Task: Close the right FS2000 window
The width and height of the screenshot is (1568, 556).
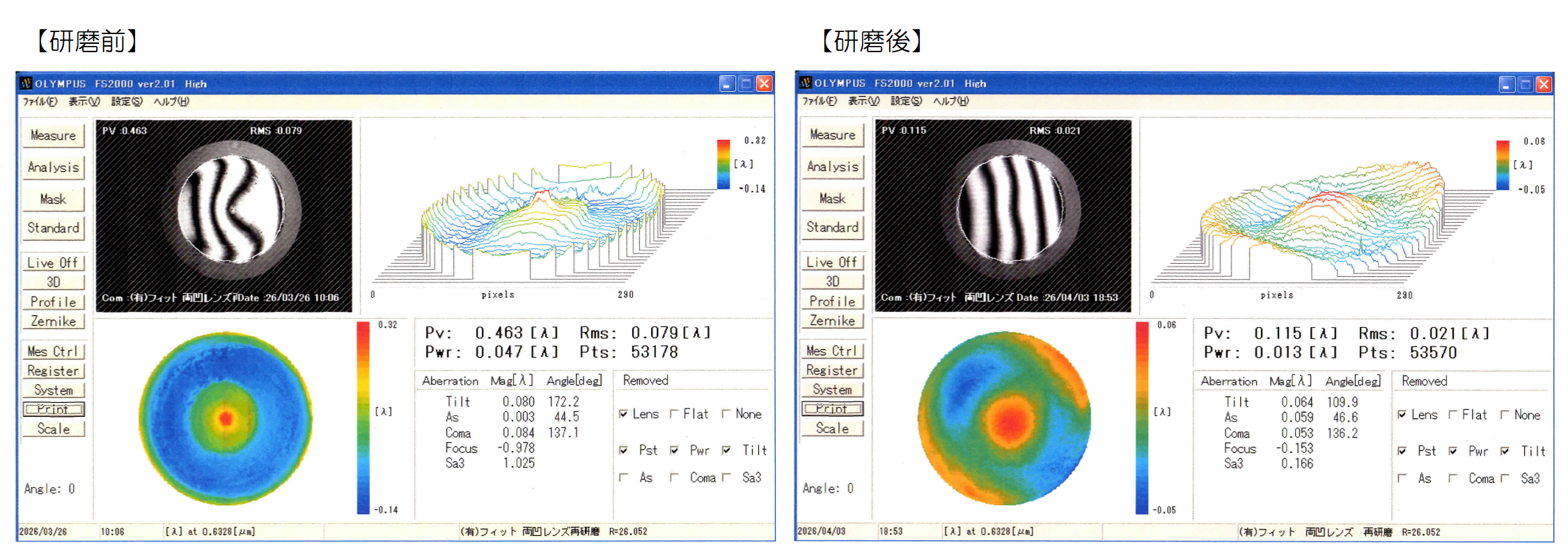Action: [x=1543, y=84]
